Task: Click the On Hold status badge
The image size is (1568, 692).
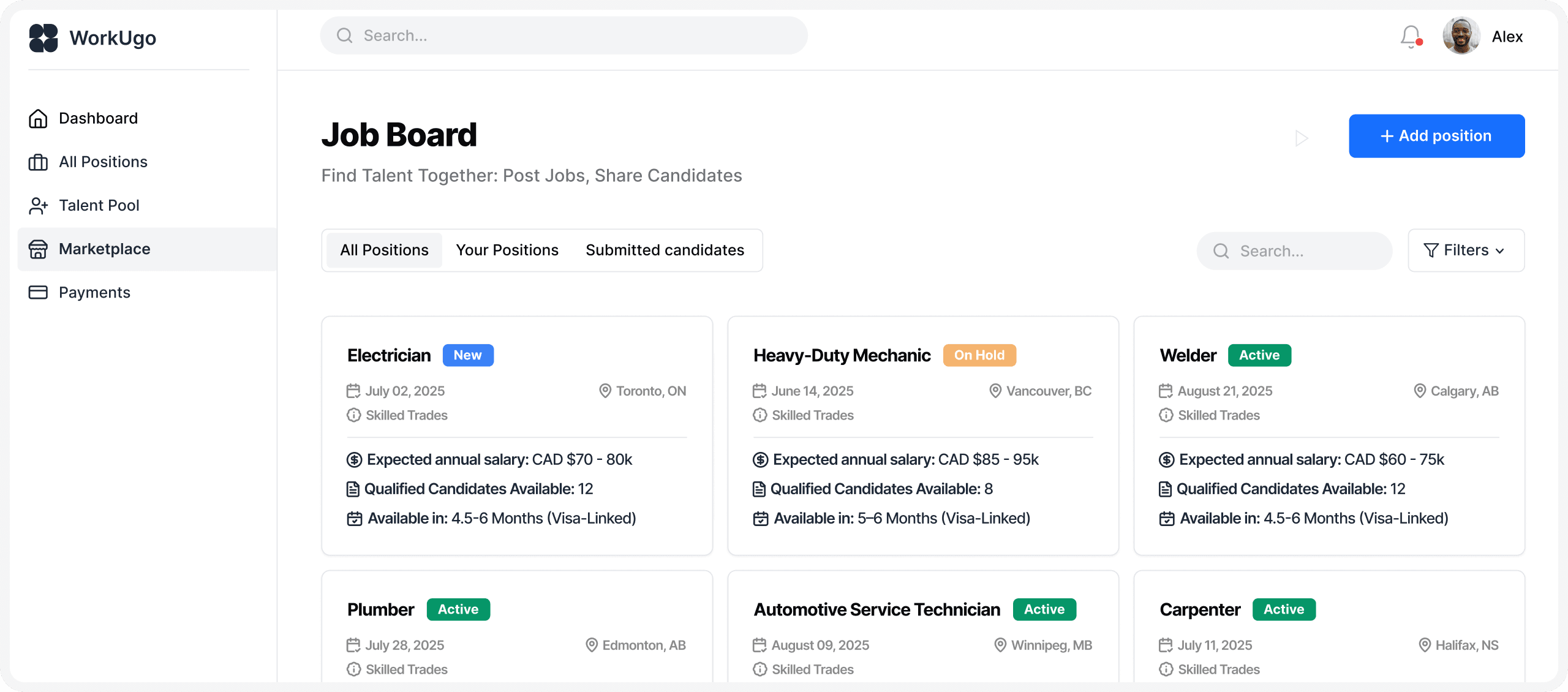Action: (x=979, y=355)
